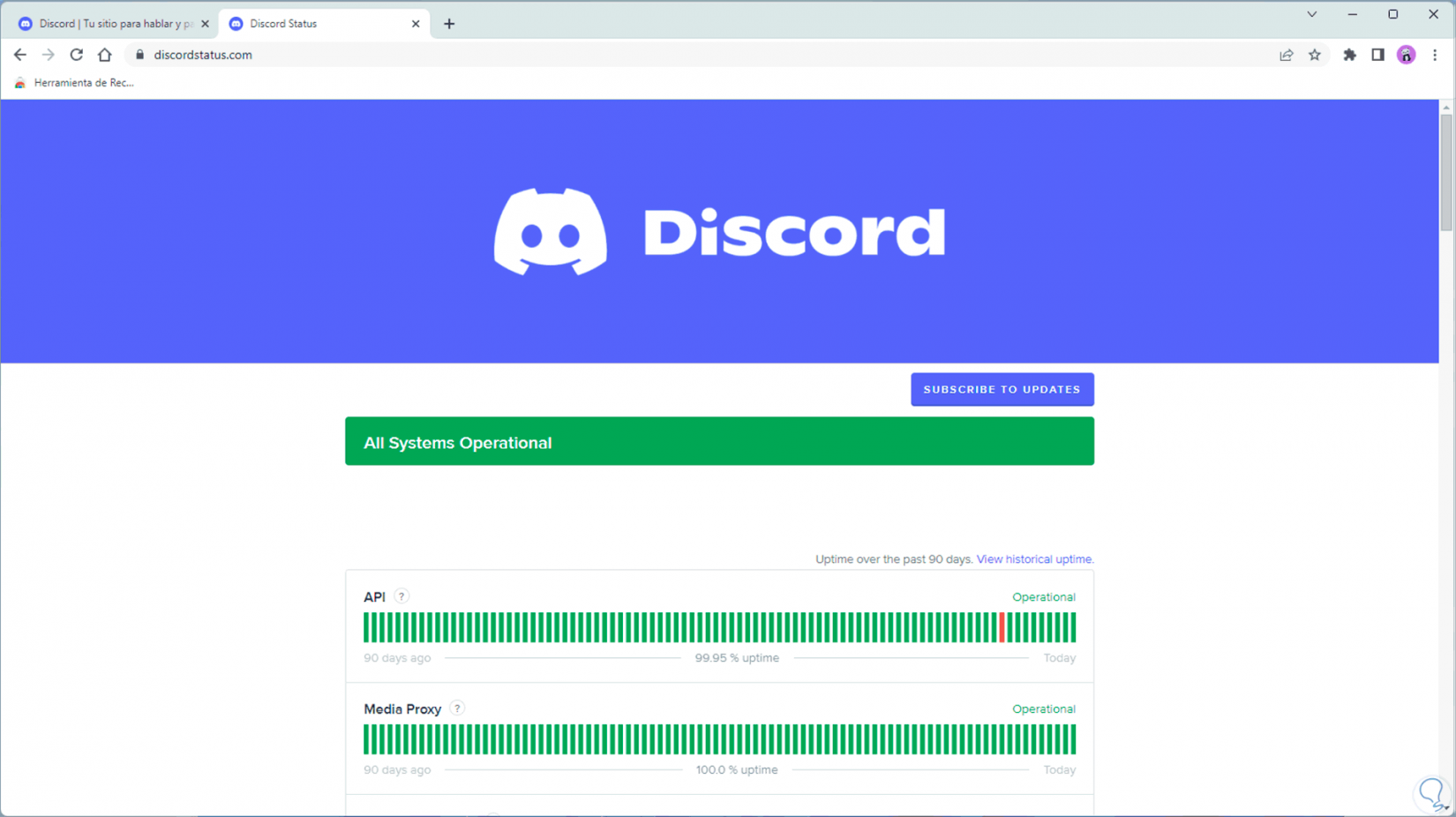The height and width of the screenshot is (817, 1456).
Task: Maximize the browser window
Action: [1393, 14]
